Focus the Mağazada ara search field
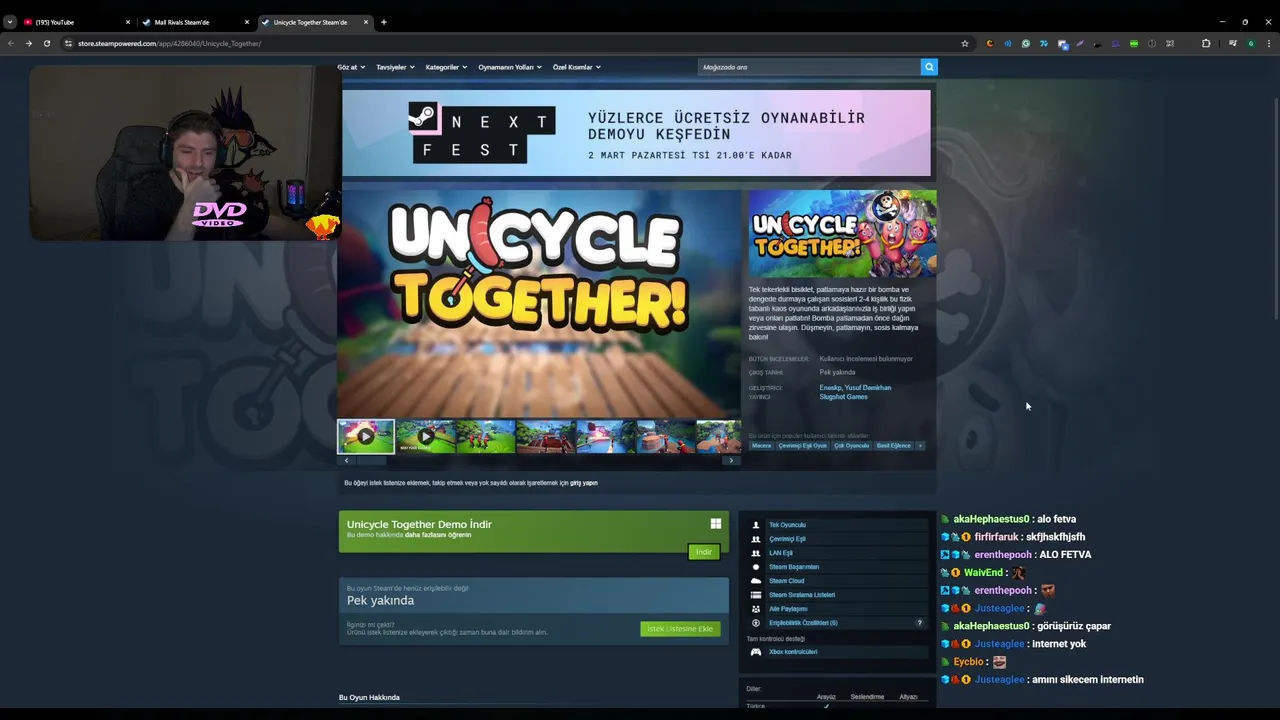The image size is (1280, 720). (808, 67)
